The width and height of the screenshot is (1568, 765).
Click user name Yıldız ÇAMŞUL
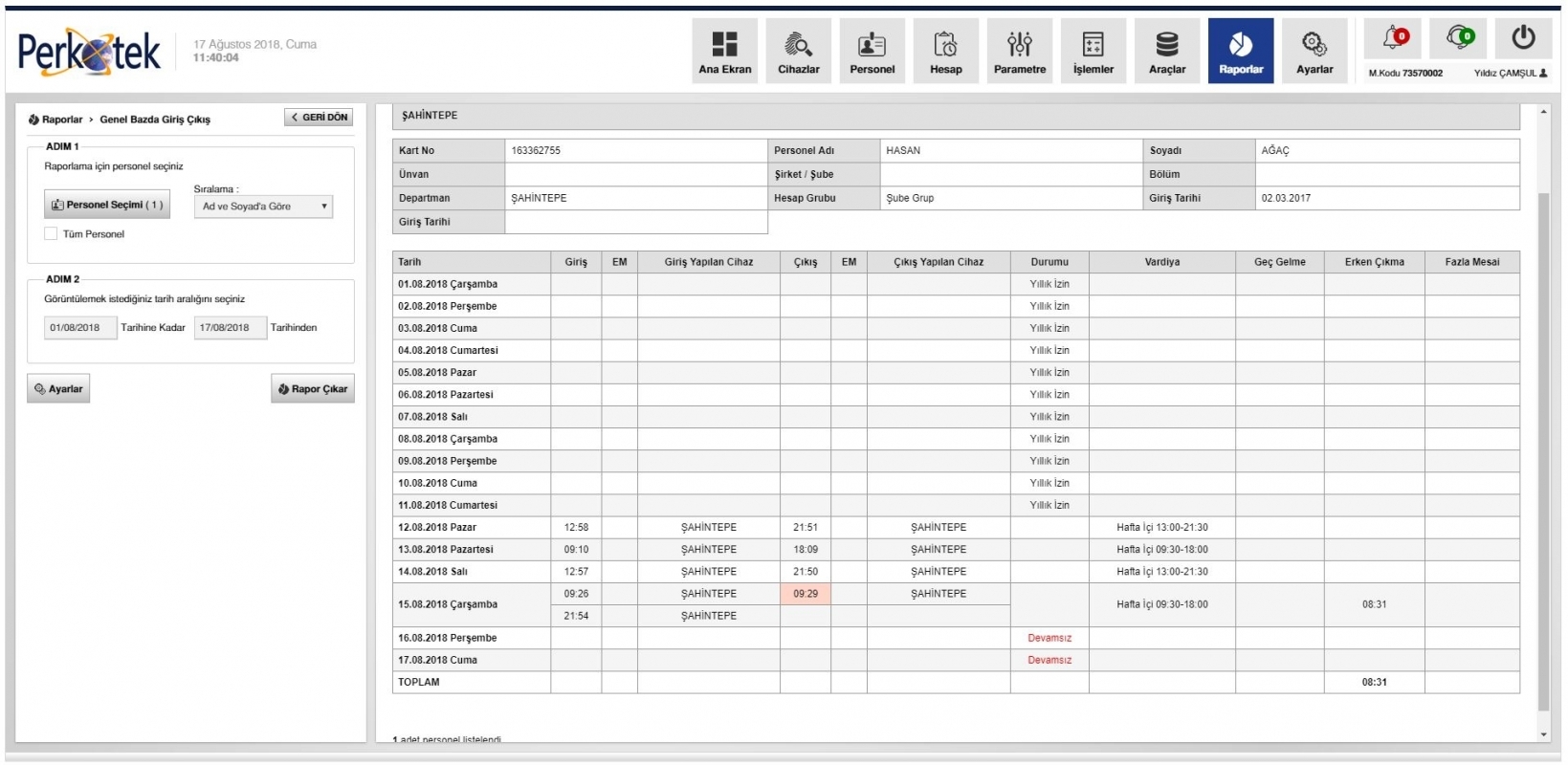[x=1510, y=73]
